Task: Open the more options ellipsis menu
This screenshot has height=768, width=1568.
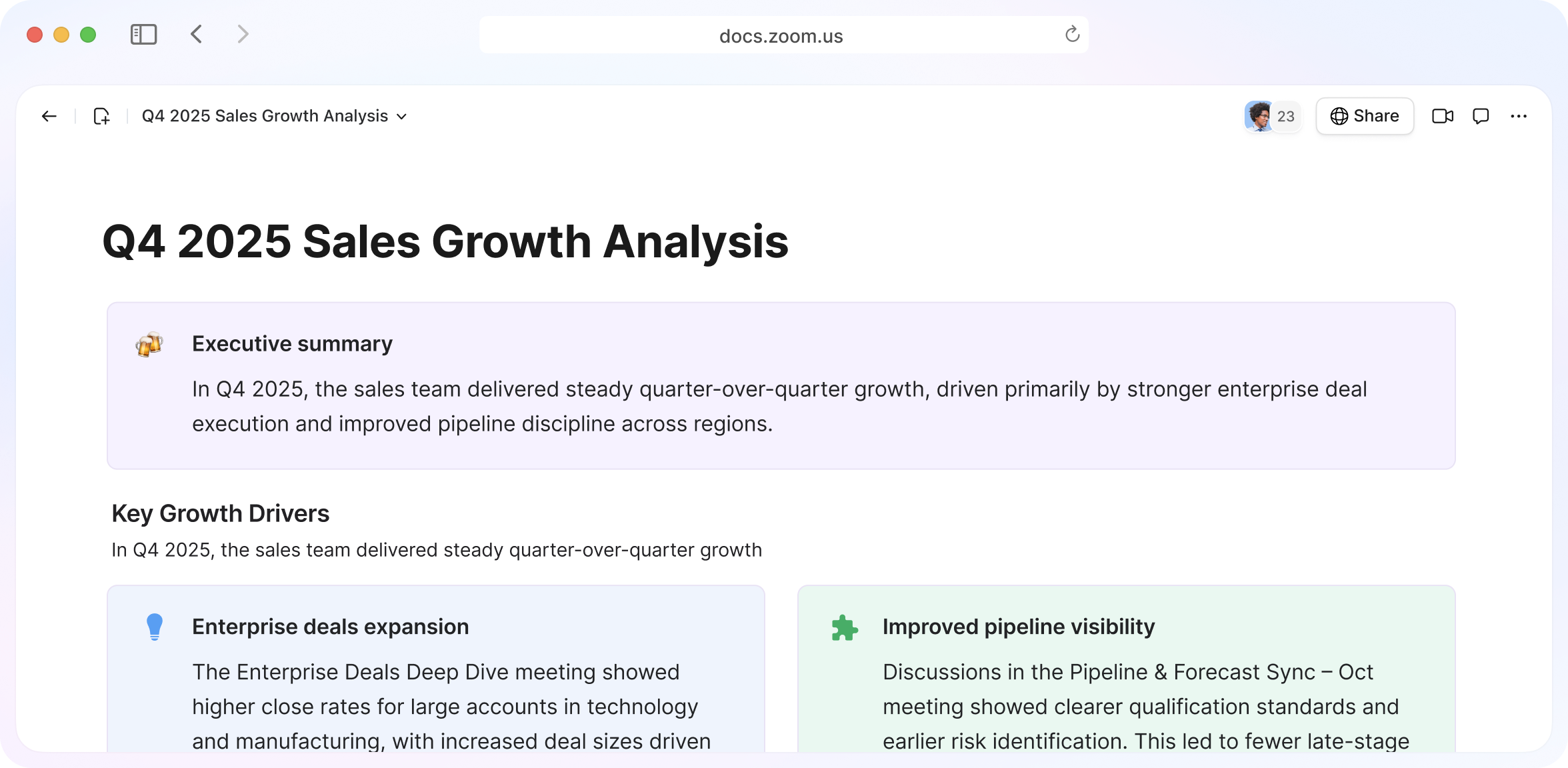Action: (1519, 117)
